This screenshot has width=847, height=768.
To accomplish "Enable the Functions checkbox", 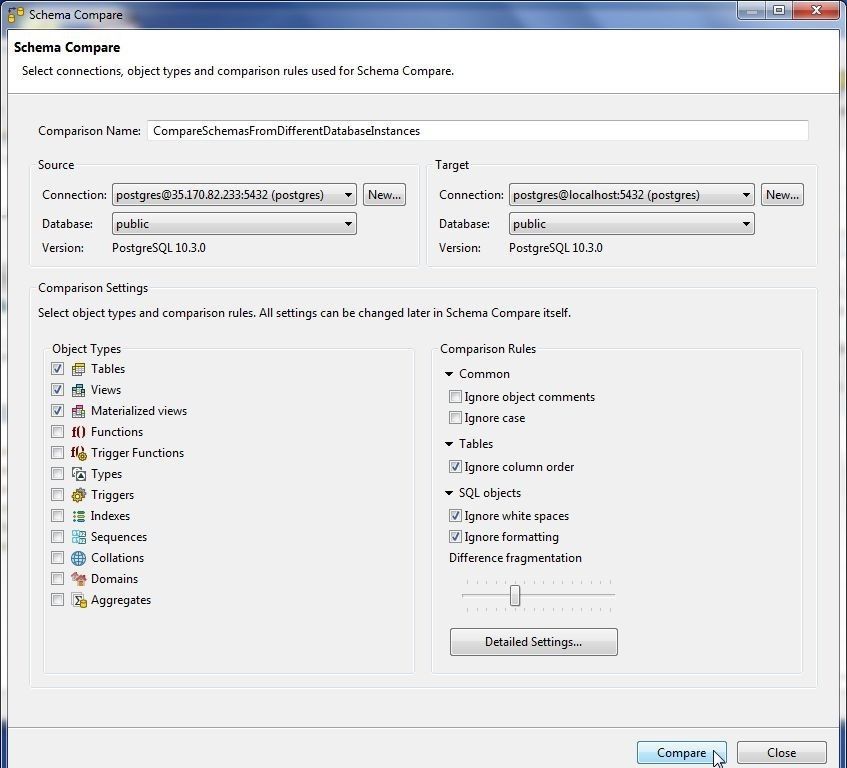I will (x=57, y=432).
